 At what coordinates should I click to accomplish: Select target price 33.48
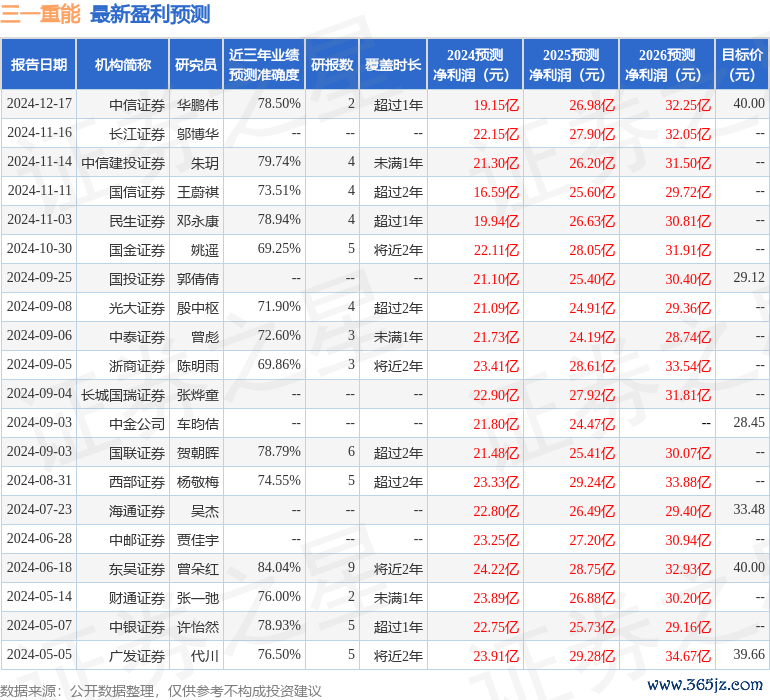[749, 509]
